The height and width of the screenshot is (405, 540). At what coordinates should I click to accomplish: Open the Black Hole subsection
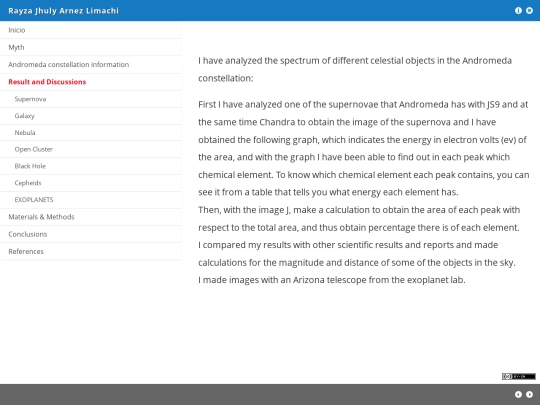pyautogui.click(x=91, y=166)
